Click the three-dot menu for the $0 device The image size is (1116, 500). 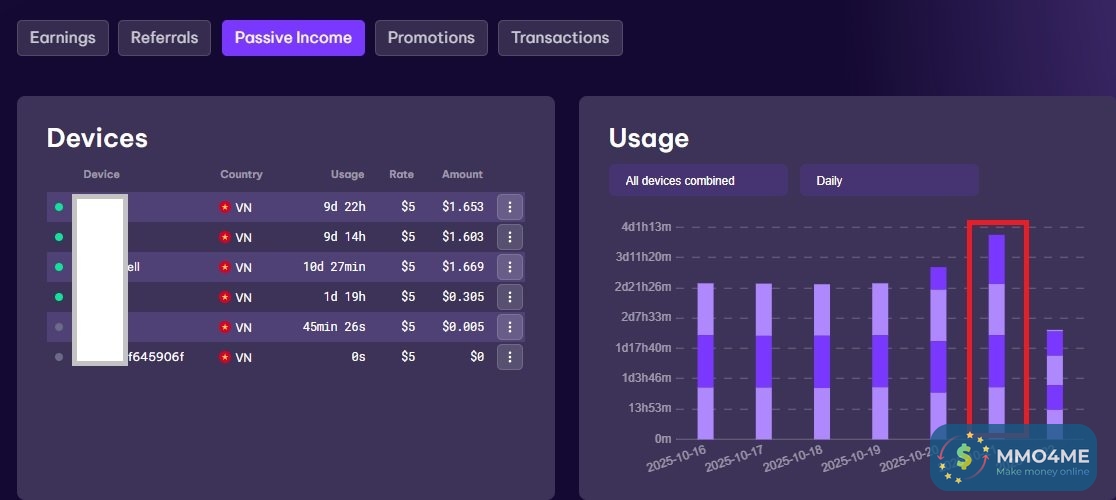[510, 357]
